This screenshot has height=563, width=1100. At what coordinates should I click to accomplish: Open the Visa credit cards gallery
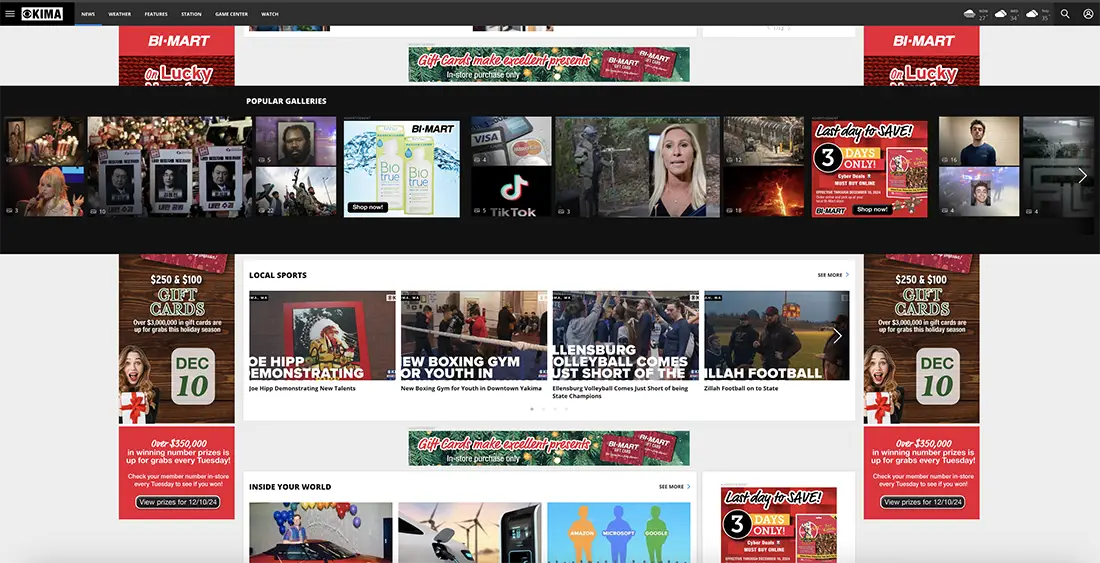coord(511,141)
